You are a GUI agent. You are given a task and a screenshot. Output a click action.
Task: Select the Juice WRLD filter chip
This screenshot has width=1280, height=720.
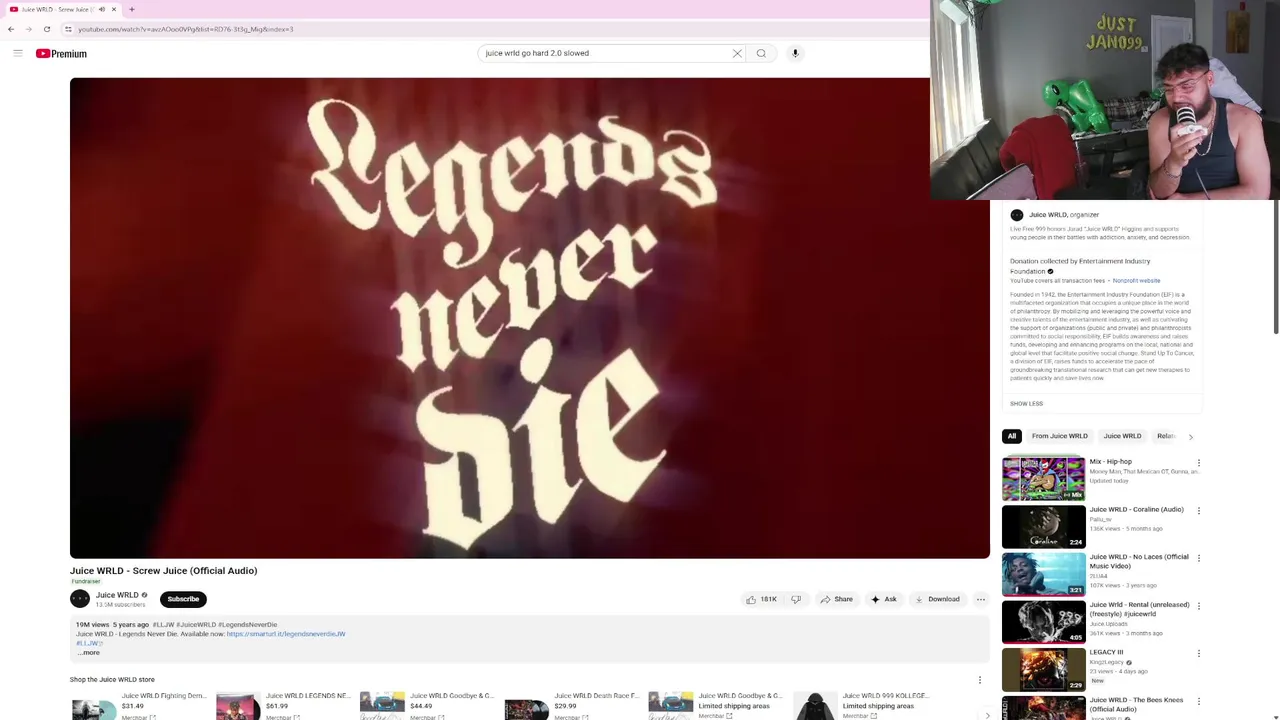pos(1122,436)
